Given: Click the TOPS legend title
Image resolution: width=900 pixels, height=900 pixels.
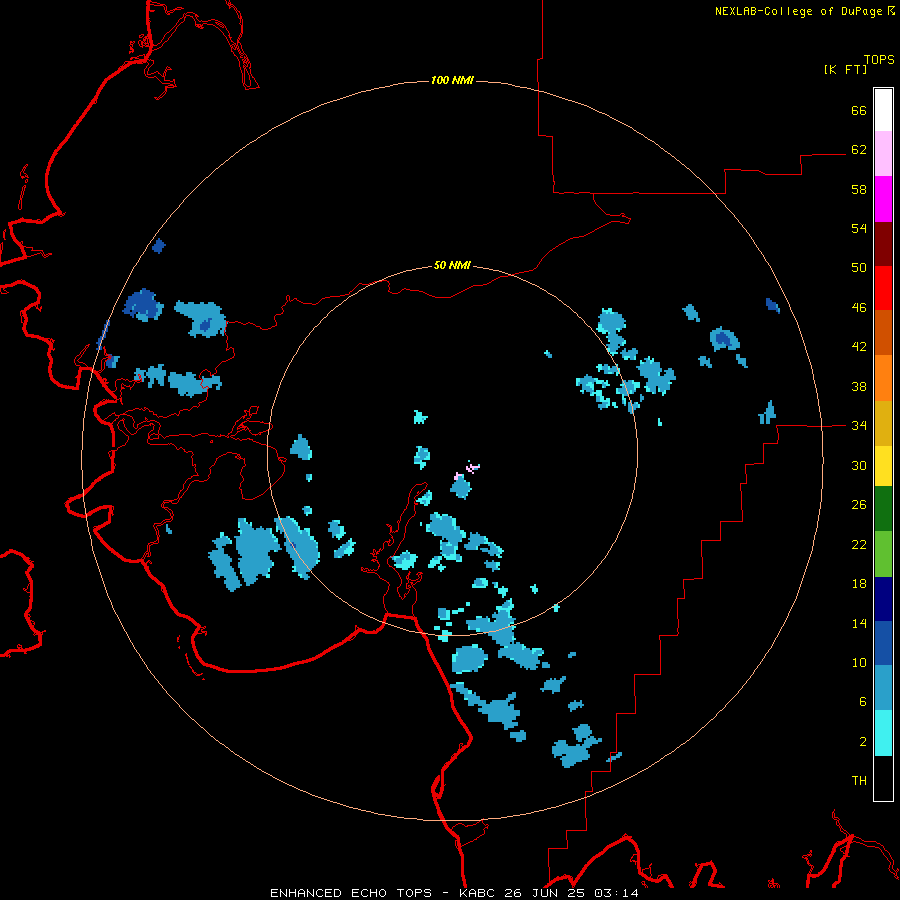Looking at the screenshot, I should (x=879, y=60).
